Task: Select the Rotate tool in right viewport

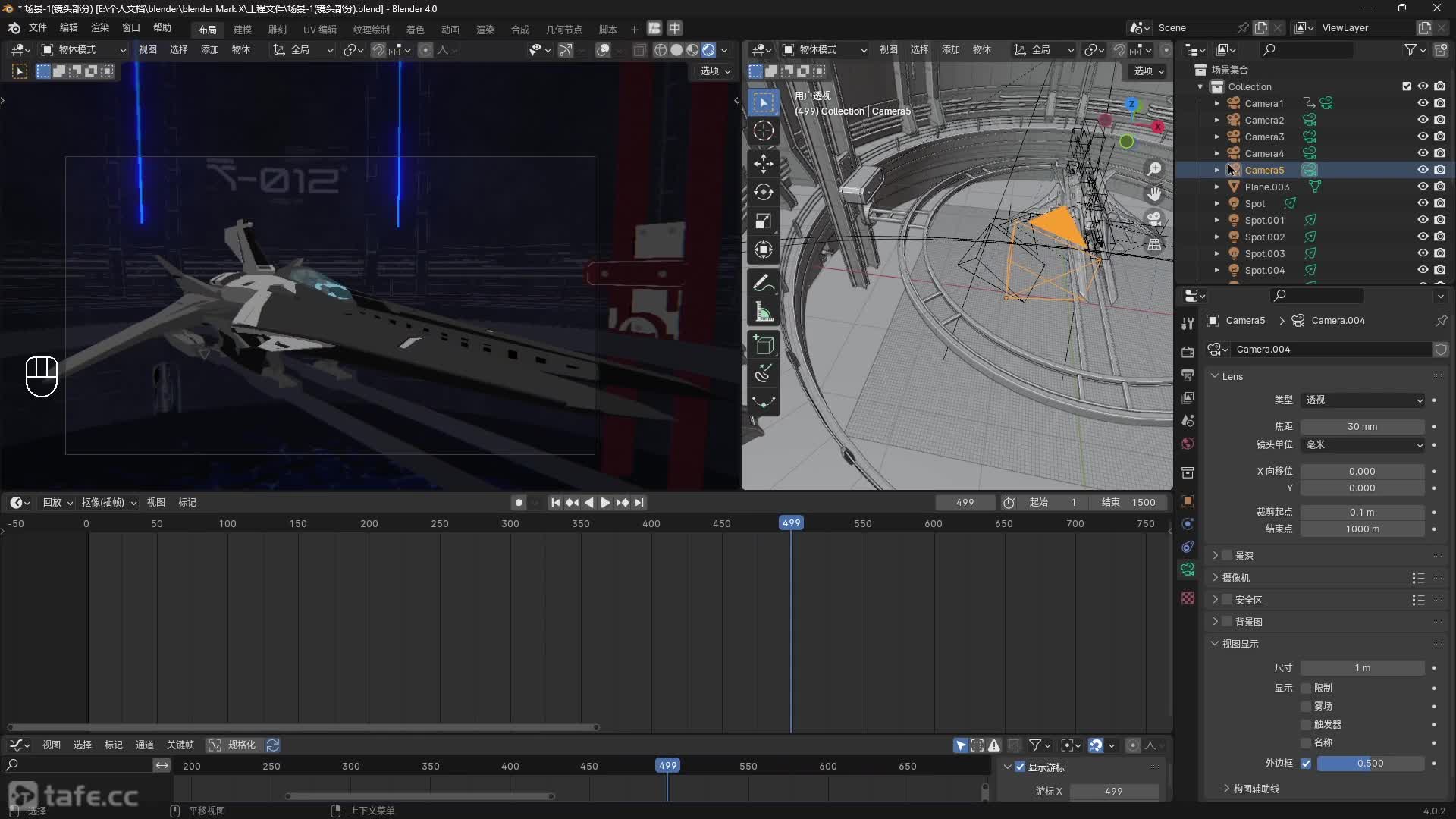Action: click(764, 192)
